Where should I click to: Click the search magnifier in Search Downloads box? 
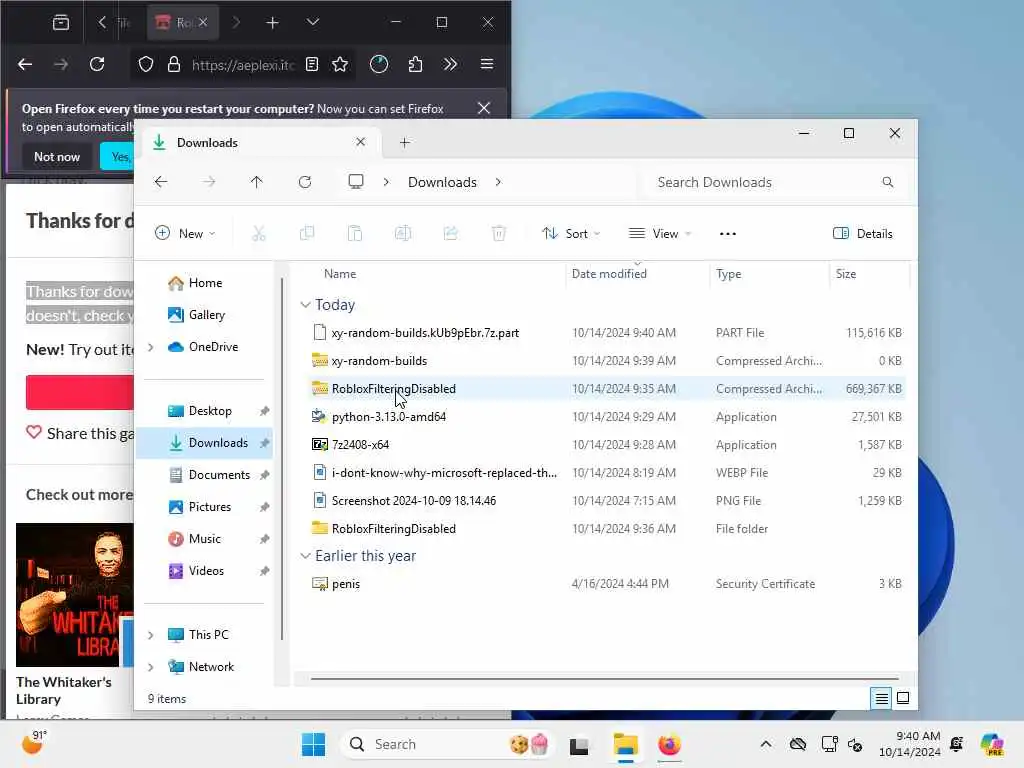[888, 182]
